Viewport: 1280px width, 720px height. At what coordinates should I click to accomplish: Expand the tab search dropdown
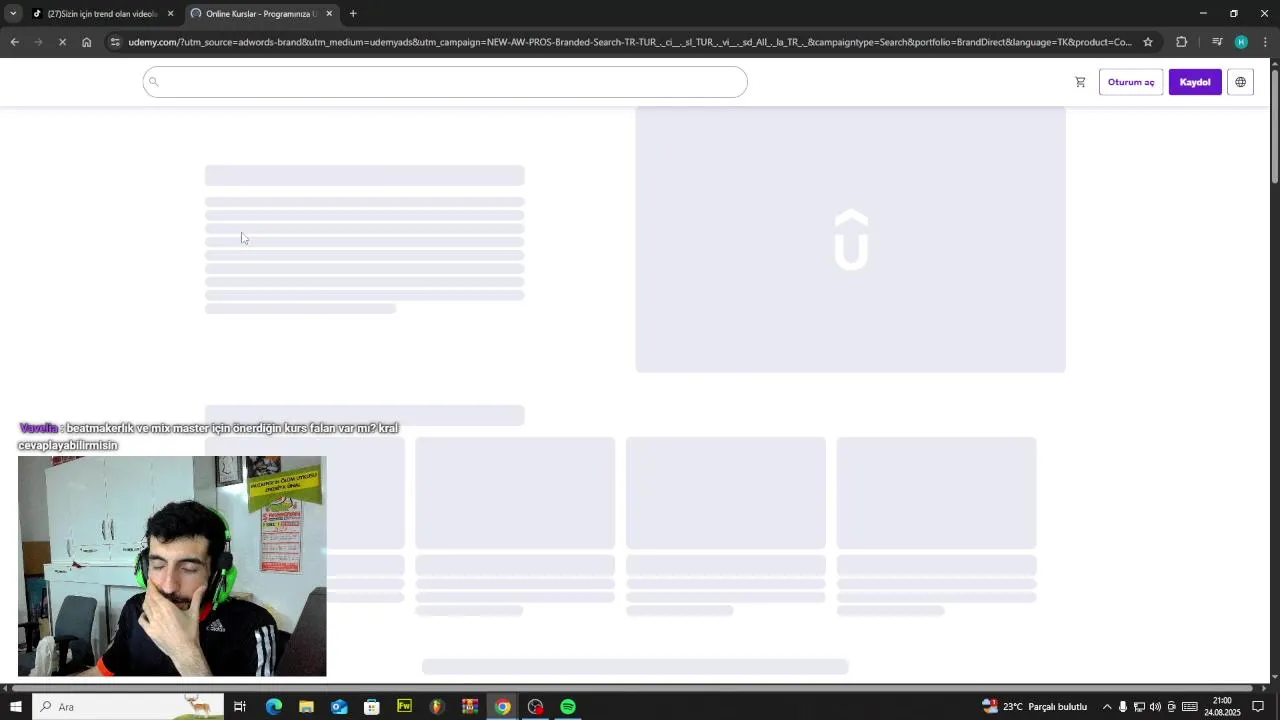click(13, 14)
